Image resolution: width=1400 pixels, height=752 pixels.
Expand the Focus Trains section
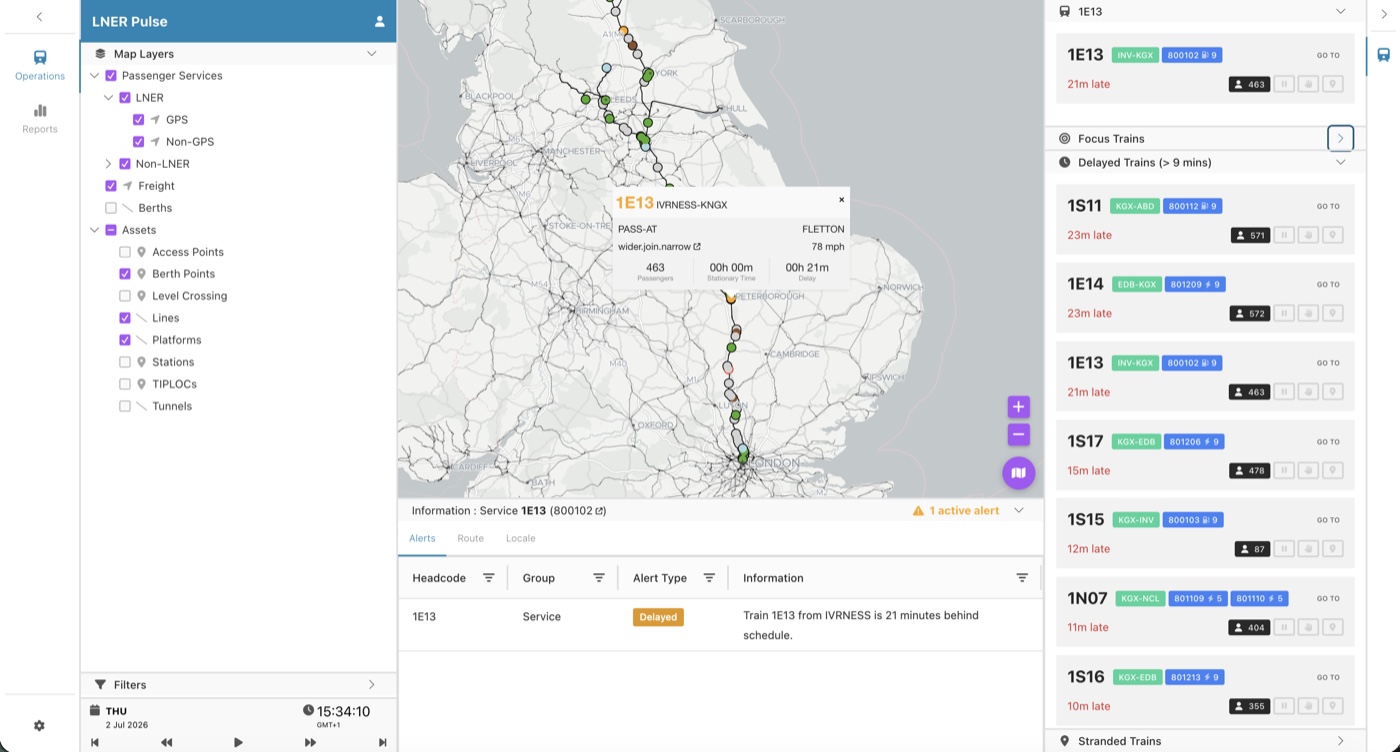(x=1340, y=138)
